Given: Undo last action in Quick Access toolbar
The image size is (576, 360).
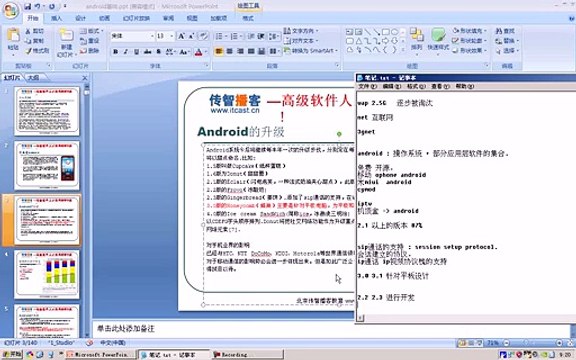Looking at the screenshot, I should (x=37, y=6).
